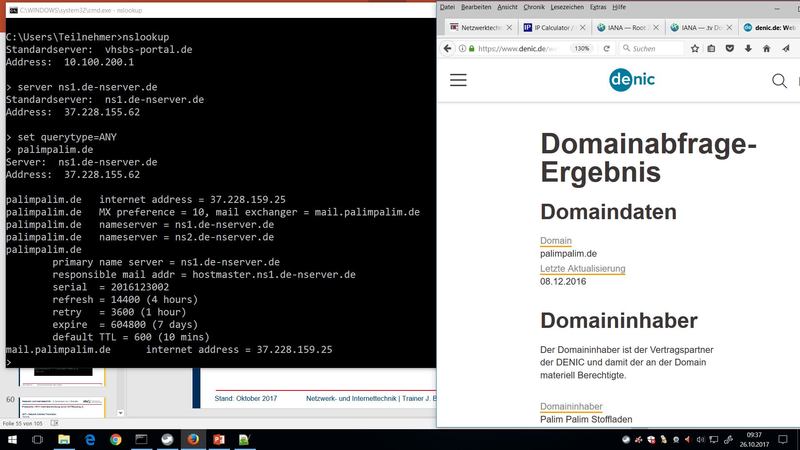Image resolution: width=800 pixels, height=450 pixels.
Task: Click 'Stand: Oktober 2017' slide footer text
Action: tap(246, 398)
